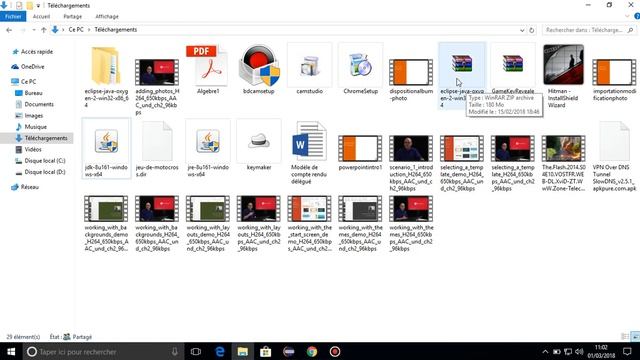
Task: Open the volume control in system tray
Action: pos(579,351)
